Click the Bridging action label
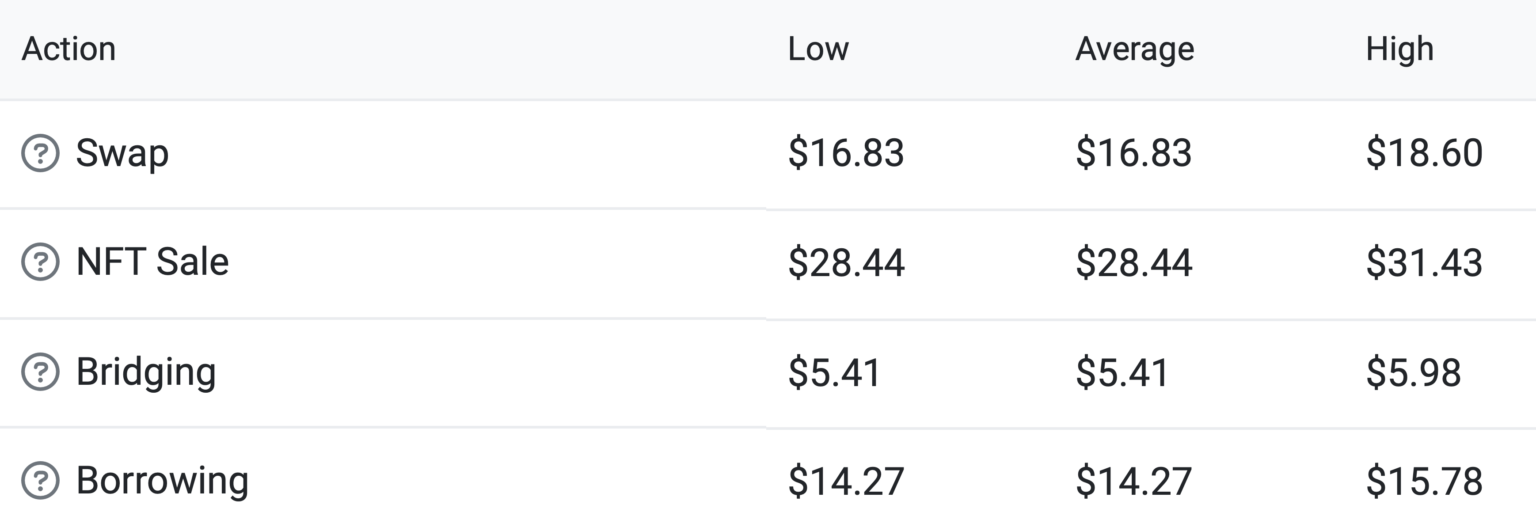Image resolution: width=1536 pixels, height=531 pixels. (x=146, y=372)
